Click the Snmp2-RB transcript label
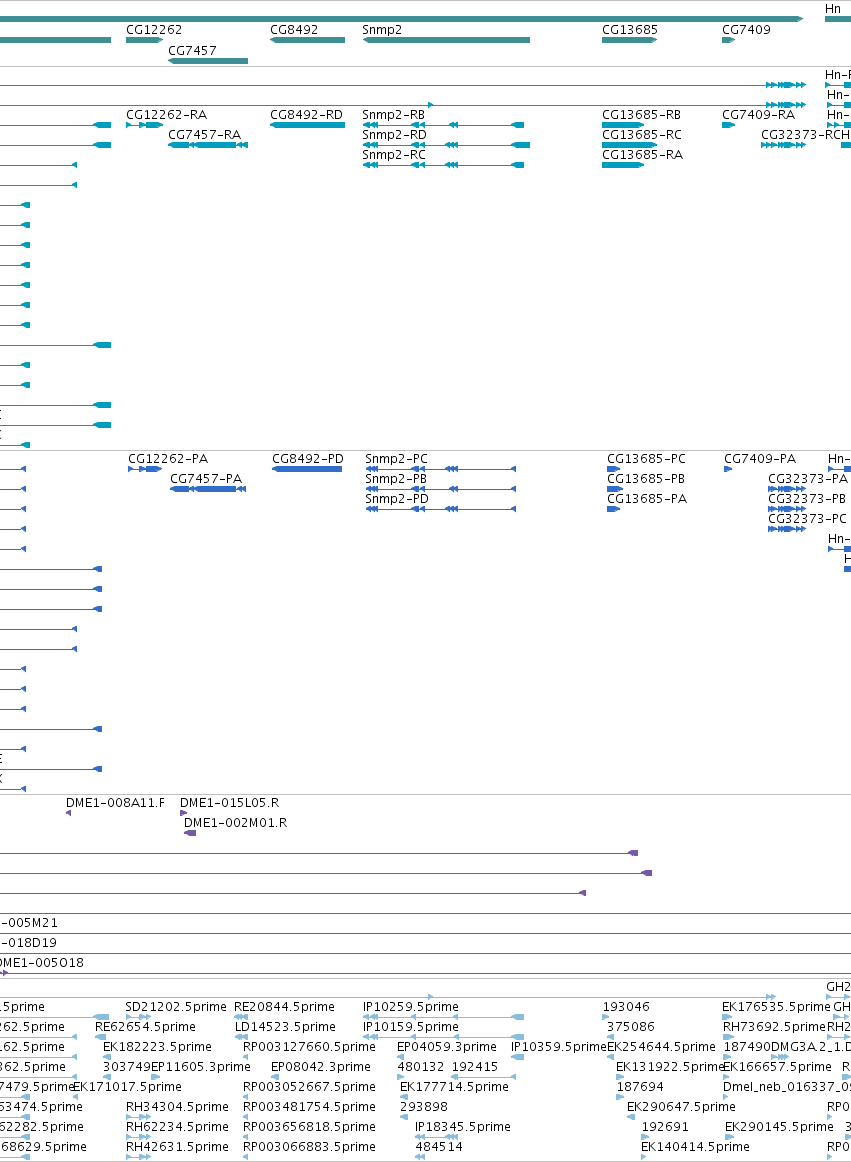Screen dimensions: 851x1162 (x=394, y=115)
